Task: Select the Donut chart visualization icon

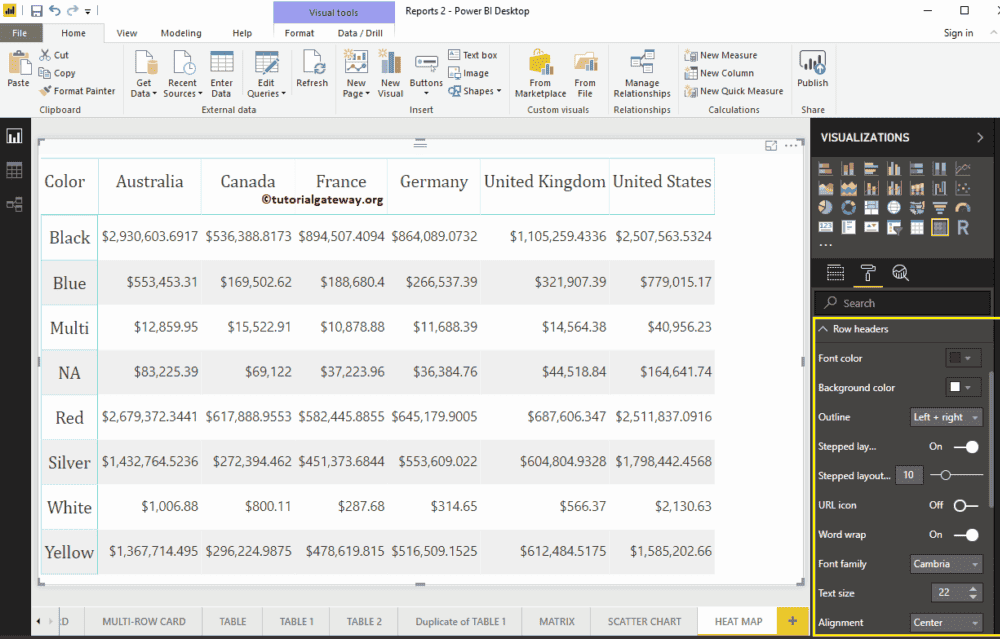Action: 848,207
